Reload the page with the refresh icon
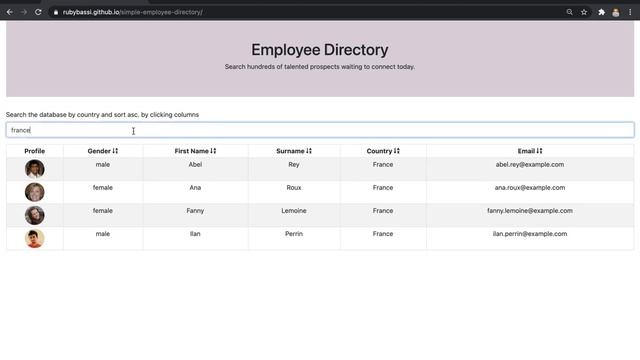Screen dimensions: 640x360 click(38, 12)
